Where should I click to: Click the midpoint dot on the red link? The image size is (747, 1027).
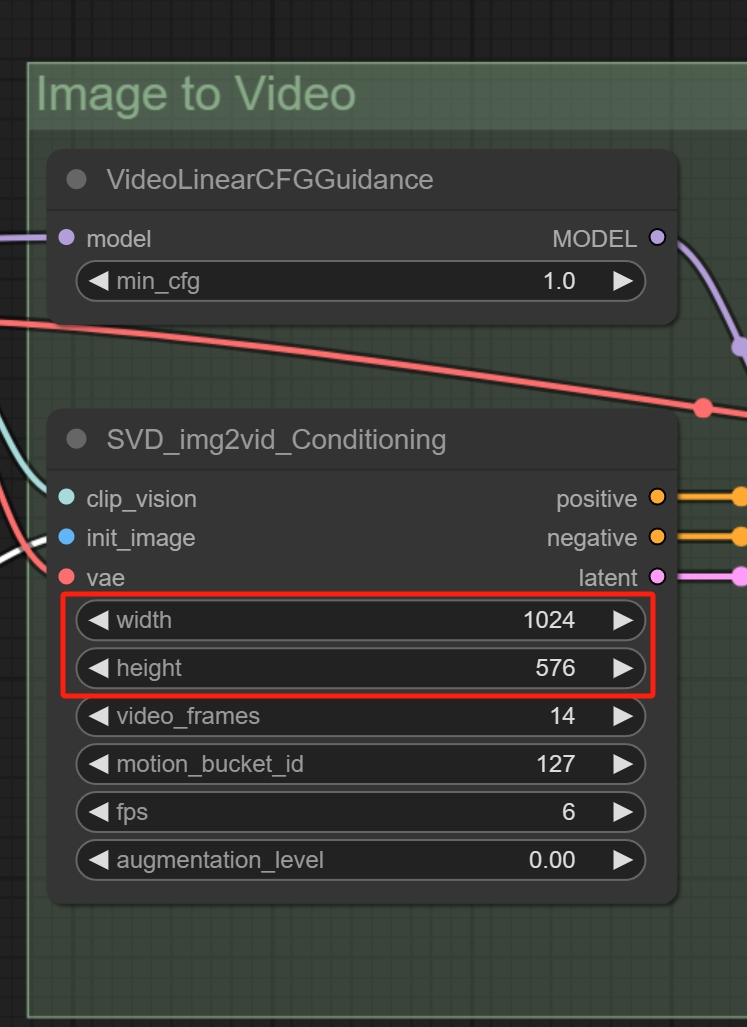click(703, 408)
